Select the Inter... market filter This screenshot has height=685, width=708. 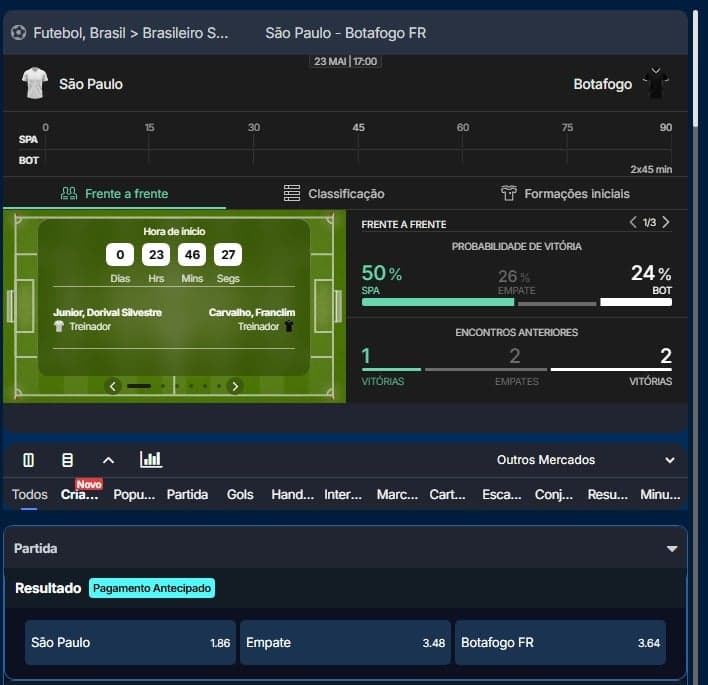click(x=343, y=494)
